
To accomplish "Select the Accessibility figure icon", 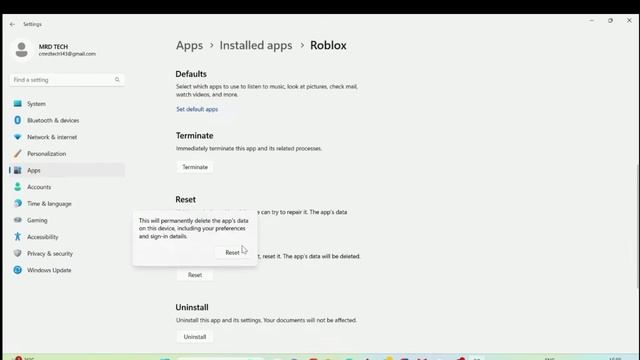I will click(18, 237).
